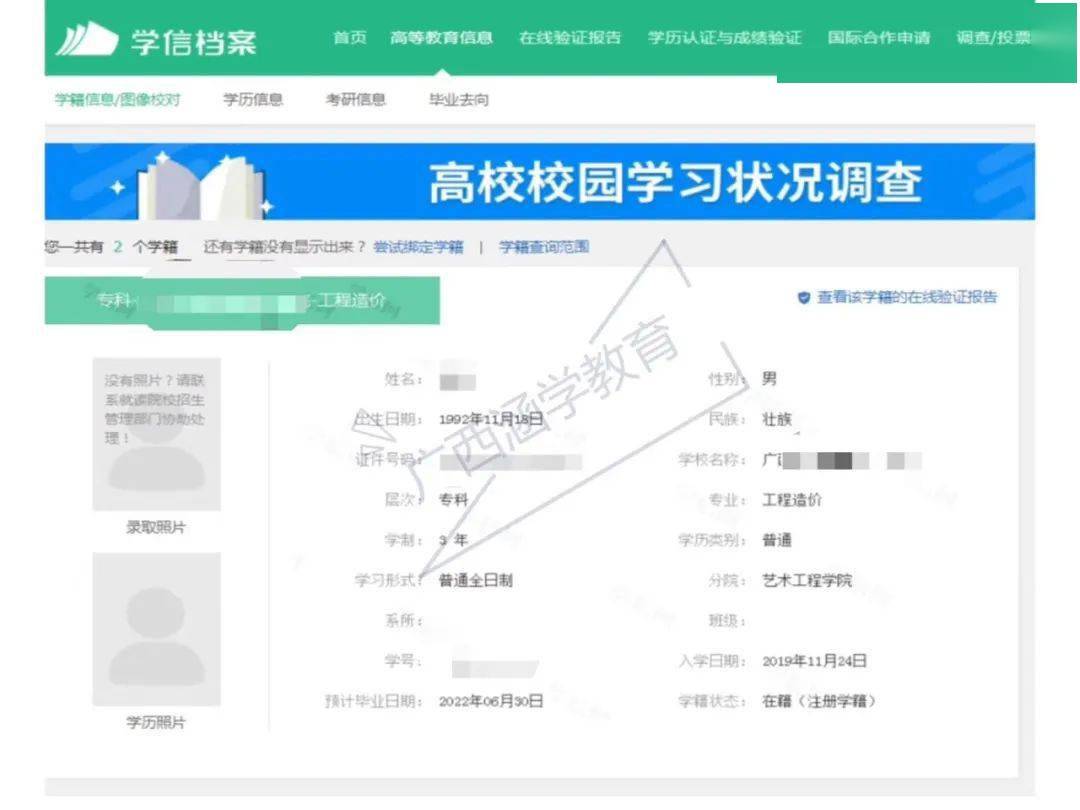Switch to 学籍信息/图像校对 tab
Image resolution: width=1080 pixels, height=810 pixels.
(117, 99)
